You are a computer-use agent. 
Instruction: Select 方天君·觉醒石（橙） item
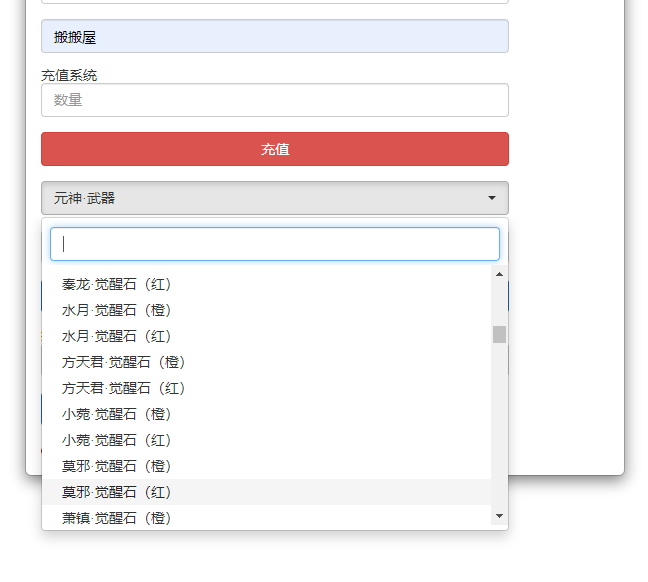tap(124, 362)
